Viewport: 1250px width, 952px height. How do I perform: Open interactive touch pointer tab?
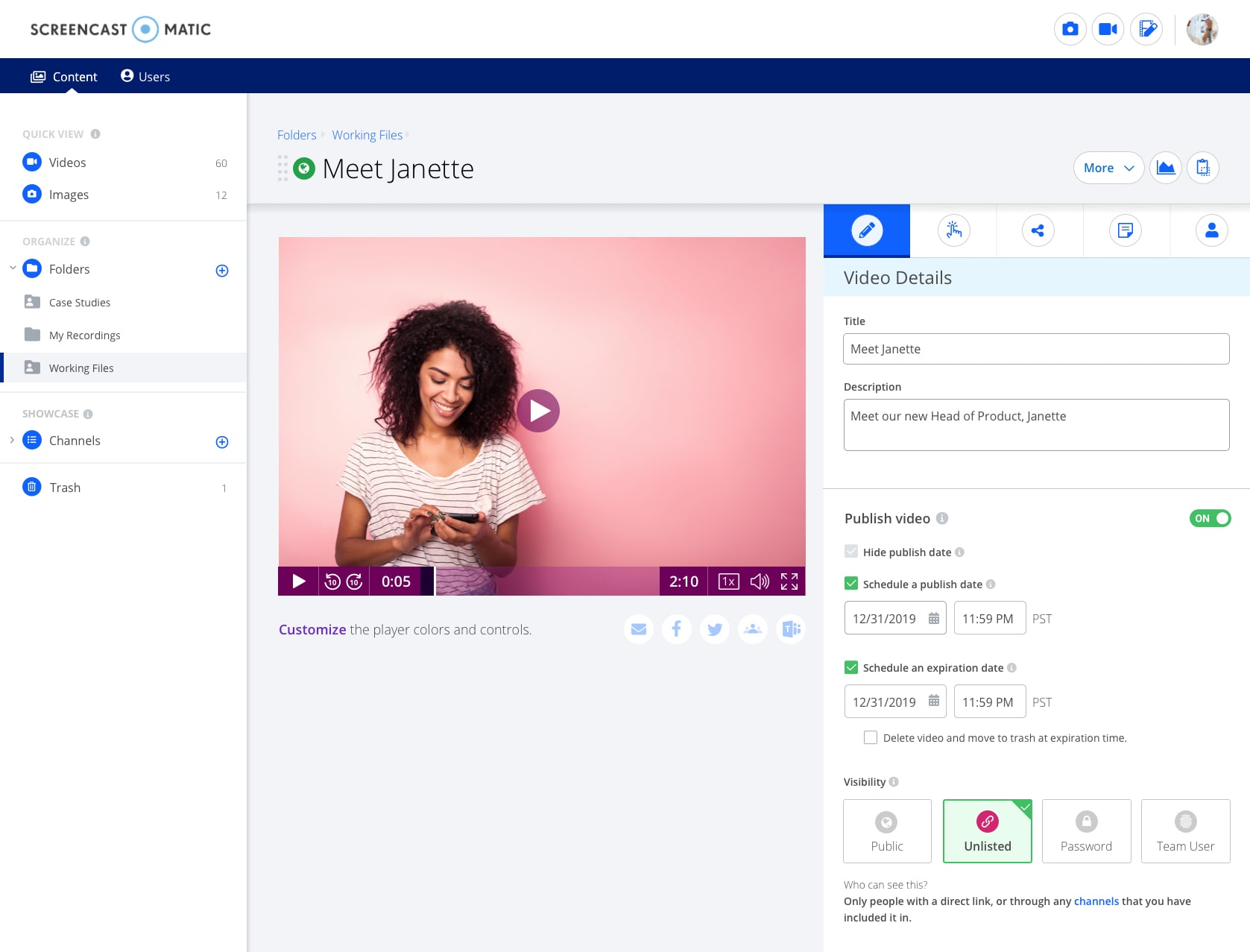click(x=953, y=230)
